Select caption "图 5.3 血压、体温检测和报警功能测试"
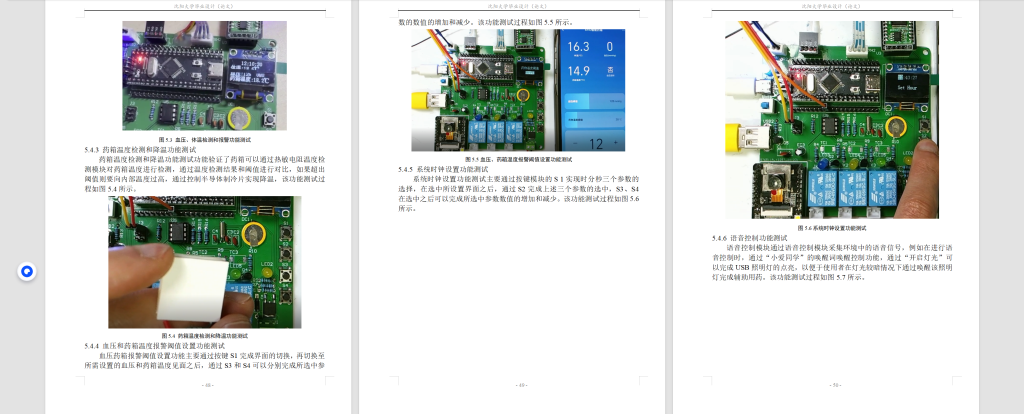 pos(204,140)
